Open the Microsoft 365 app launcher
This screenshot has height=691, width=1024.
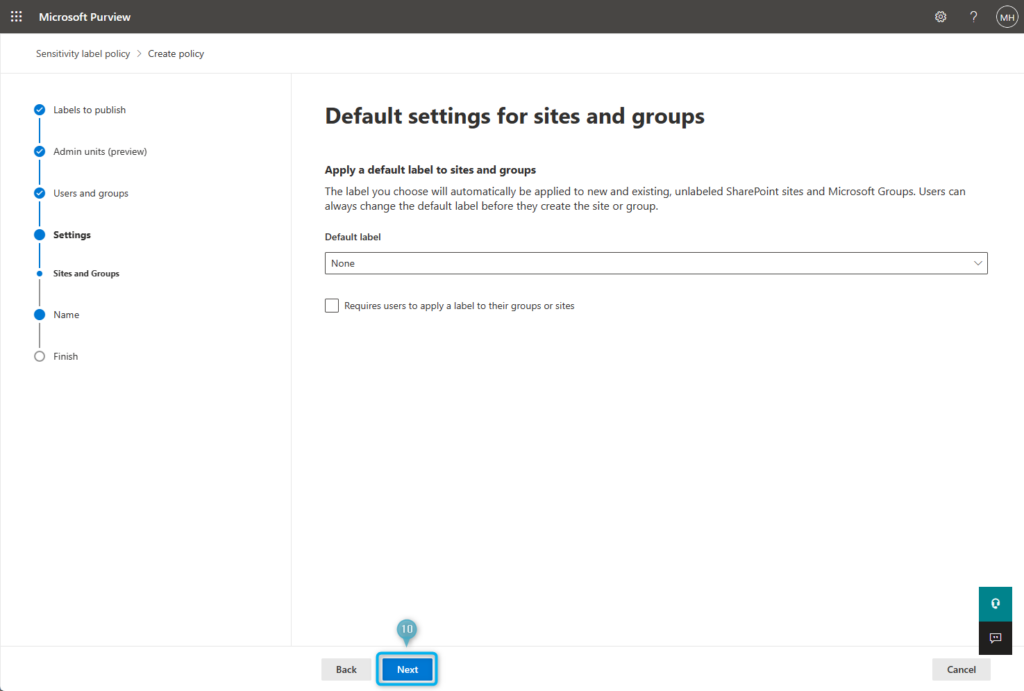pos(14,16)
